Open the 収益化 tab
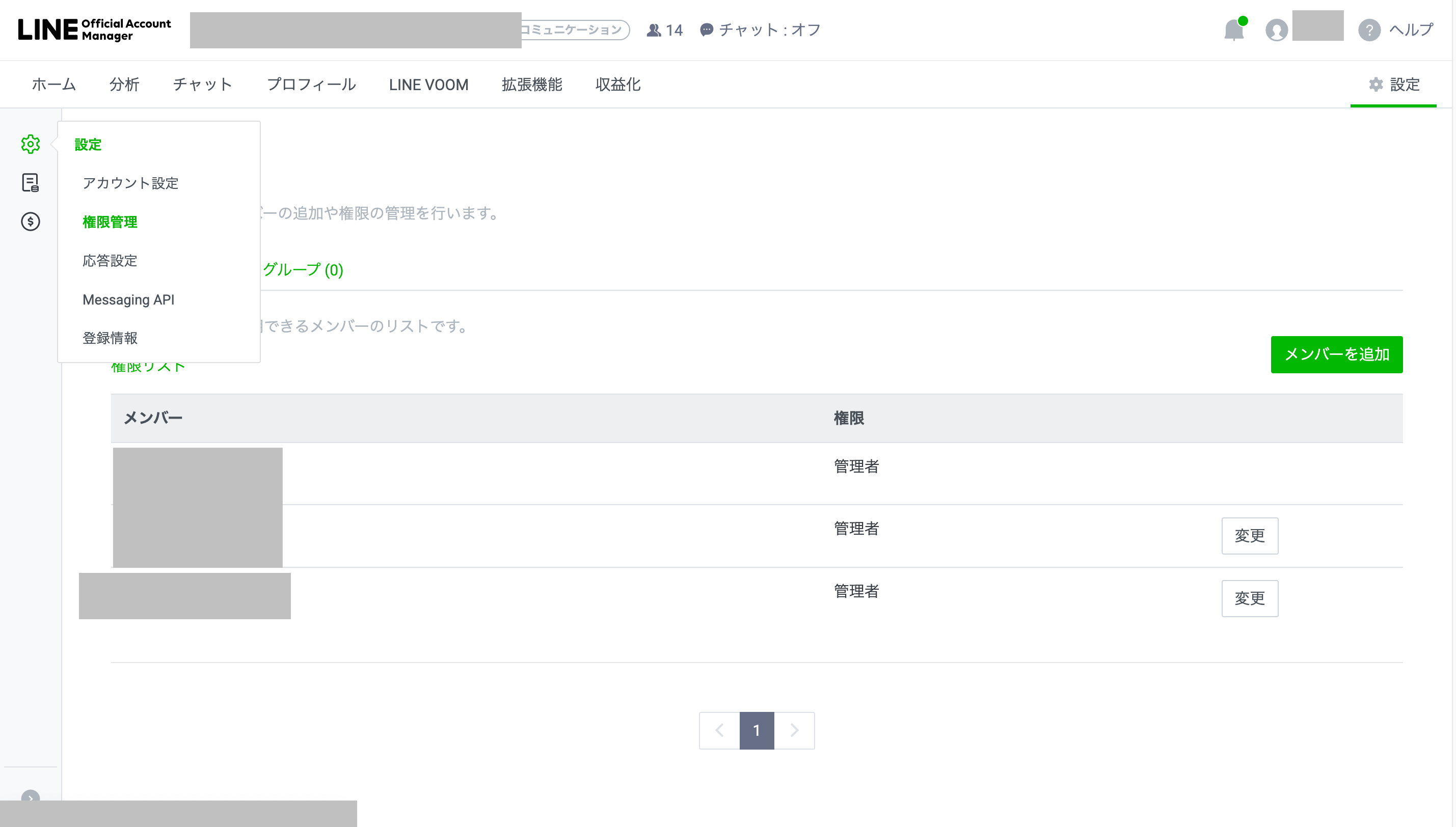 [618, 85]
